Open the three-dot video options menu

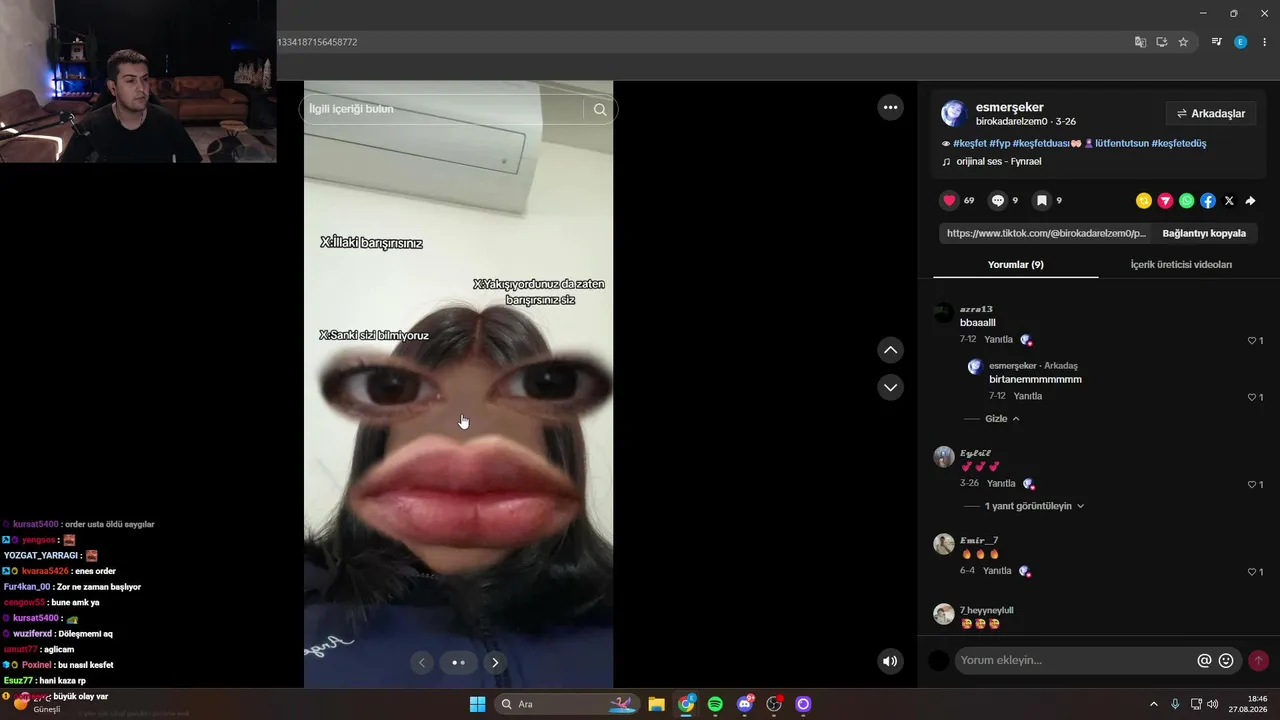click(890, 107)
